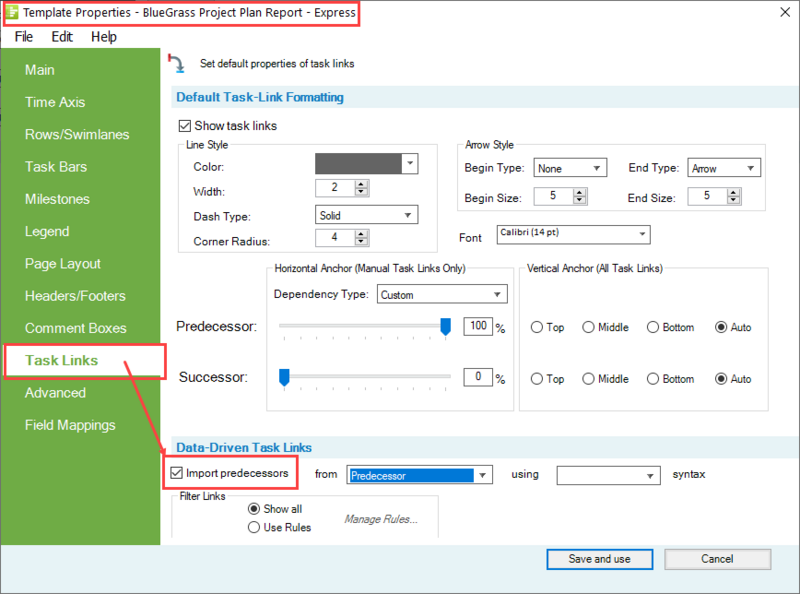Go to the Comment Boxes tab
This screenshot has width=800, height=594.
76,328
